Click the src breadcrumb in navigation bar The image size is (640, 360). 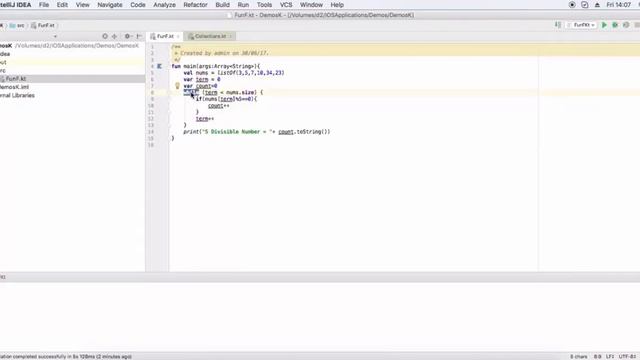click(17, 25)
